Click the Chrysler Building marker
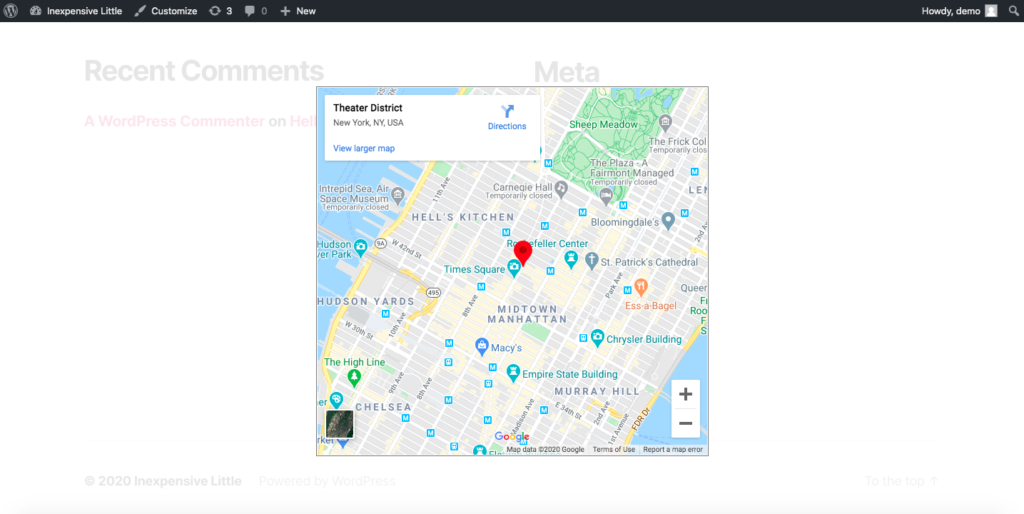This screenshot has width=1024, height=514. (x=597, y=338)
